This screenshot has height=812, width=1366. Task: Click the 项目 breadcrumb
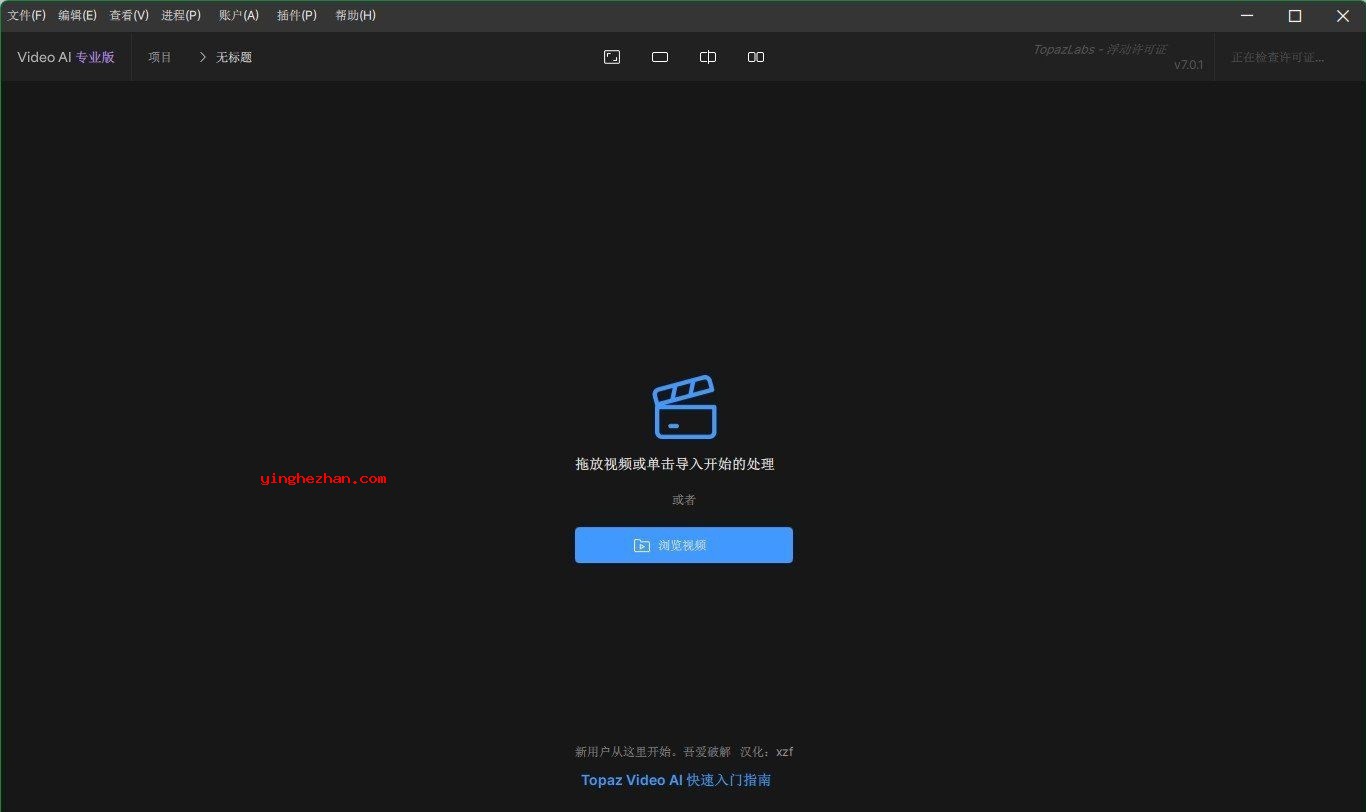tap(160, 57)
